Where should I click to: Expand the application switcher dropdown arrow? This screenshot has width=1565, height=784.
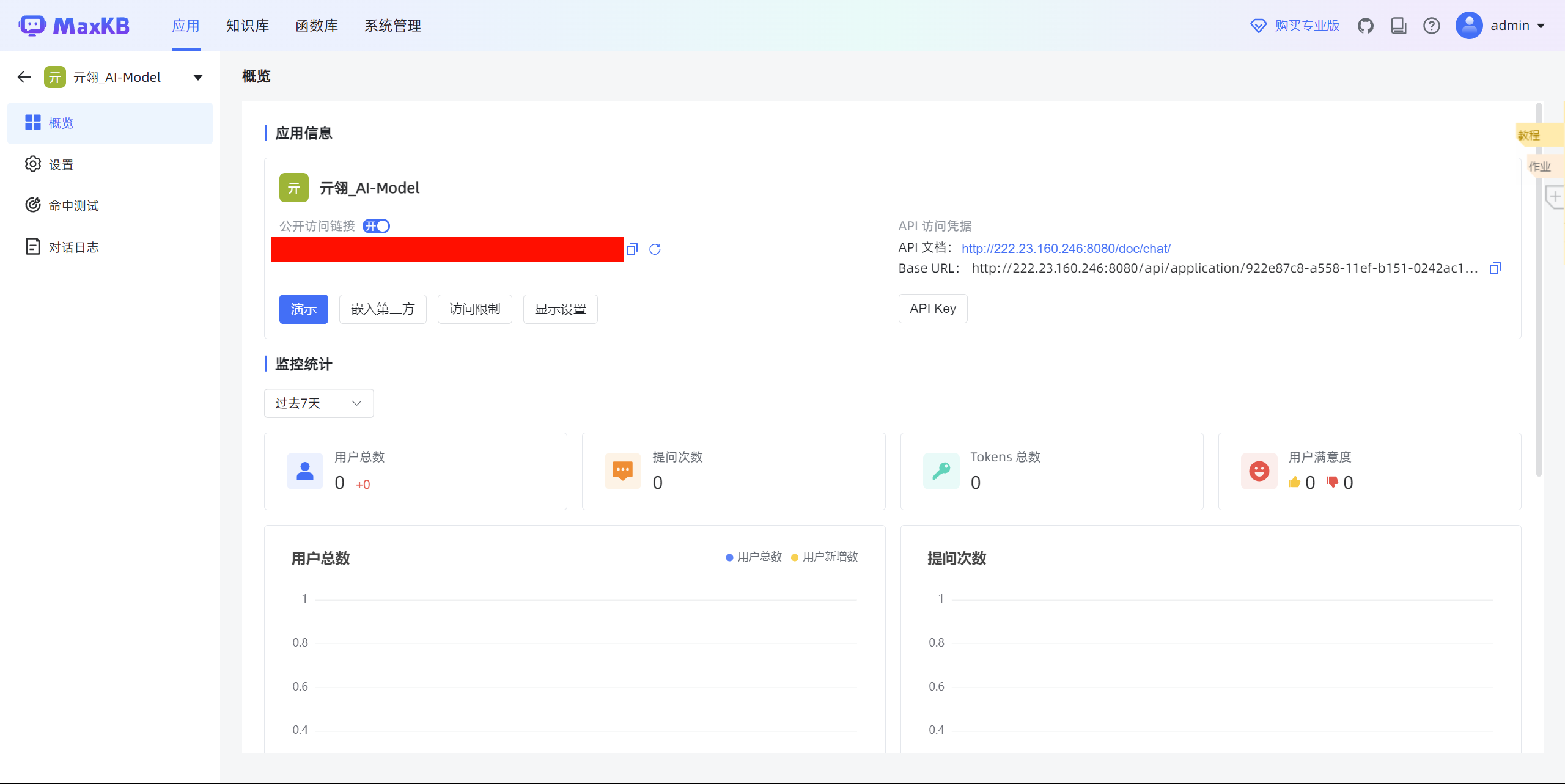pos(197,78)
